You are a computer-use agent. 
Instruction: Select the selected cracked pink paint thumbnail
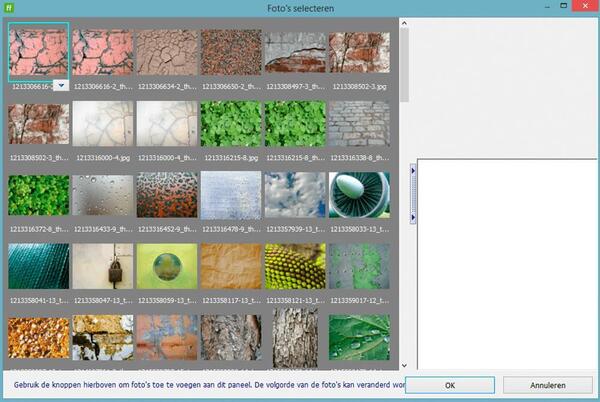pos(38,52)
